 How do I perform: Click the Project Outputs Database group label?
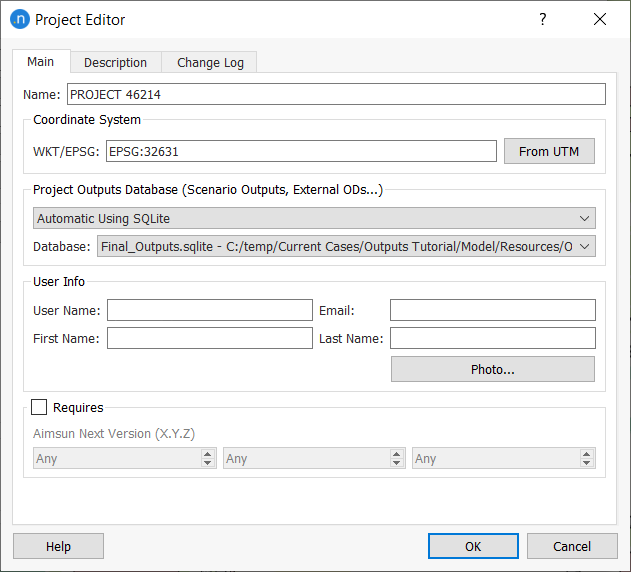coord(208,190)
